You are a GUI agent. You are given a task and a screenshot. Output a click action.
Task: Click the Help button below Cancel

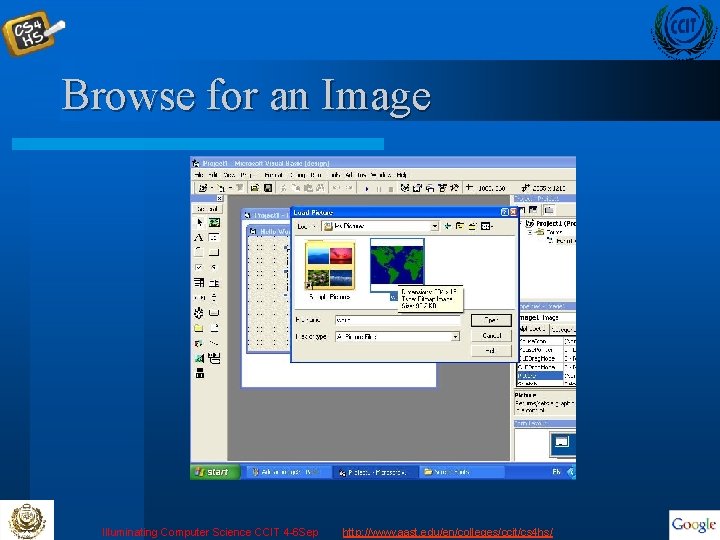coord(491,351)
